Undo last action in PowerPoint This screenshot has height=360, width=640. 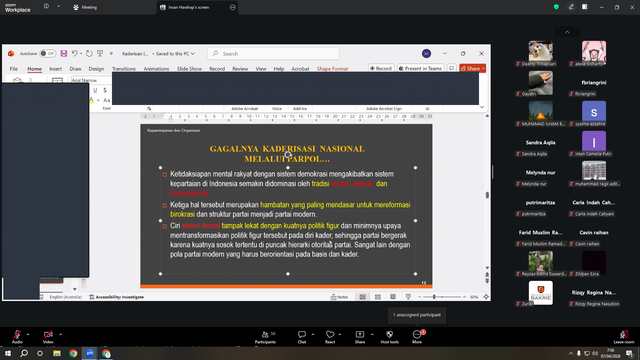[x=74, y=53]
